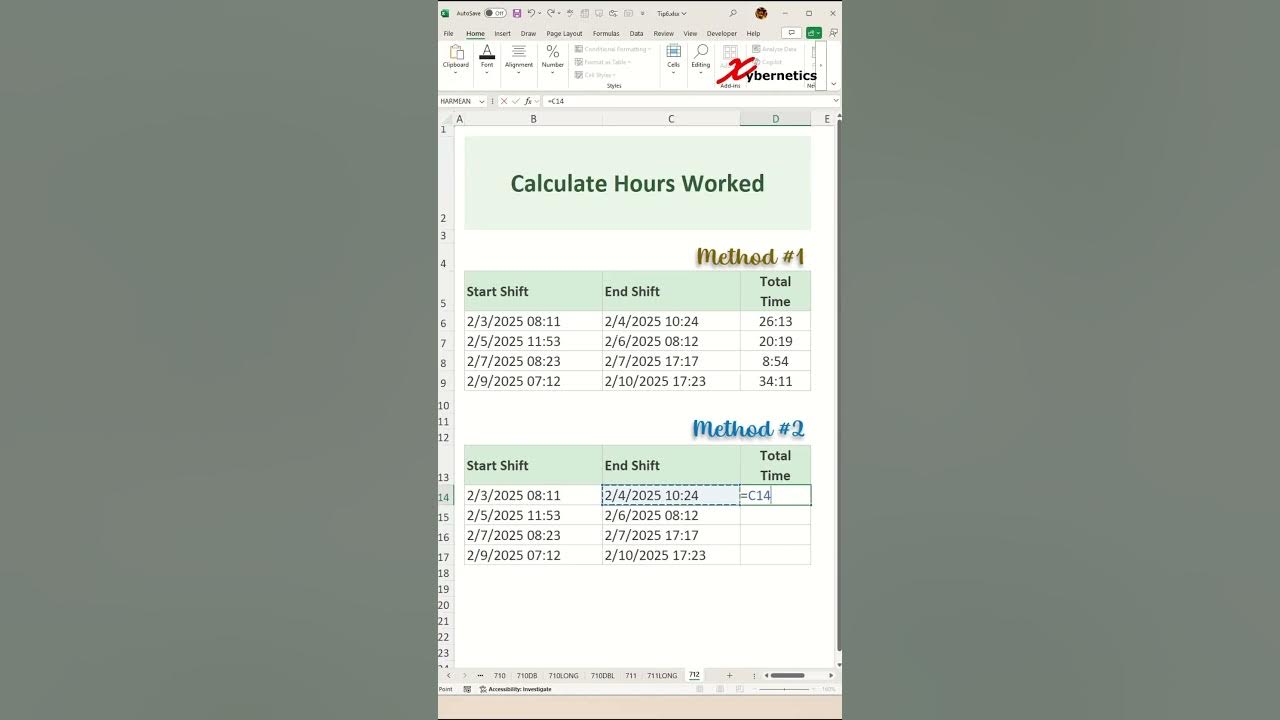Switch to the Review tab
This screenshot has height=720, width=1280.
pyautogui.click(x=663, y=33)
